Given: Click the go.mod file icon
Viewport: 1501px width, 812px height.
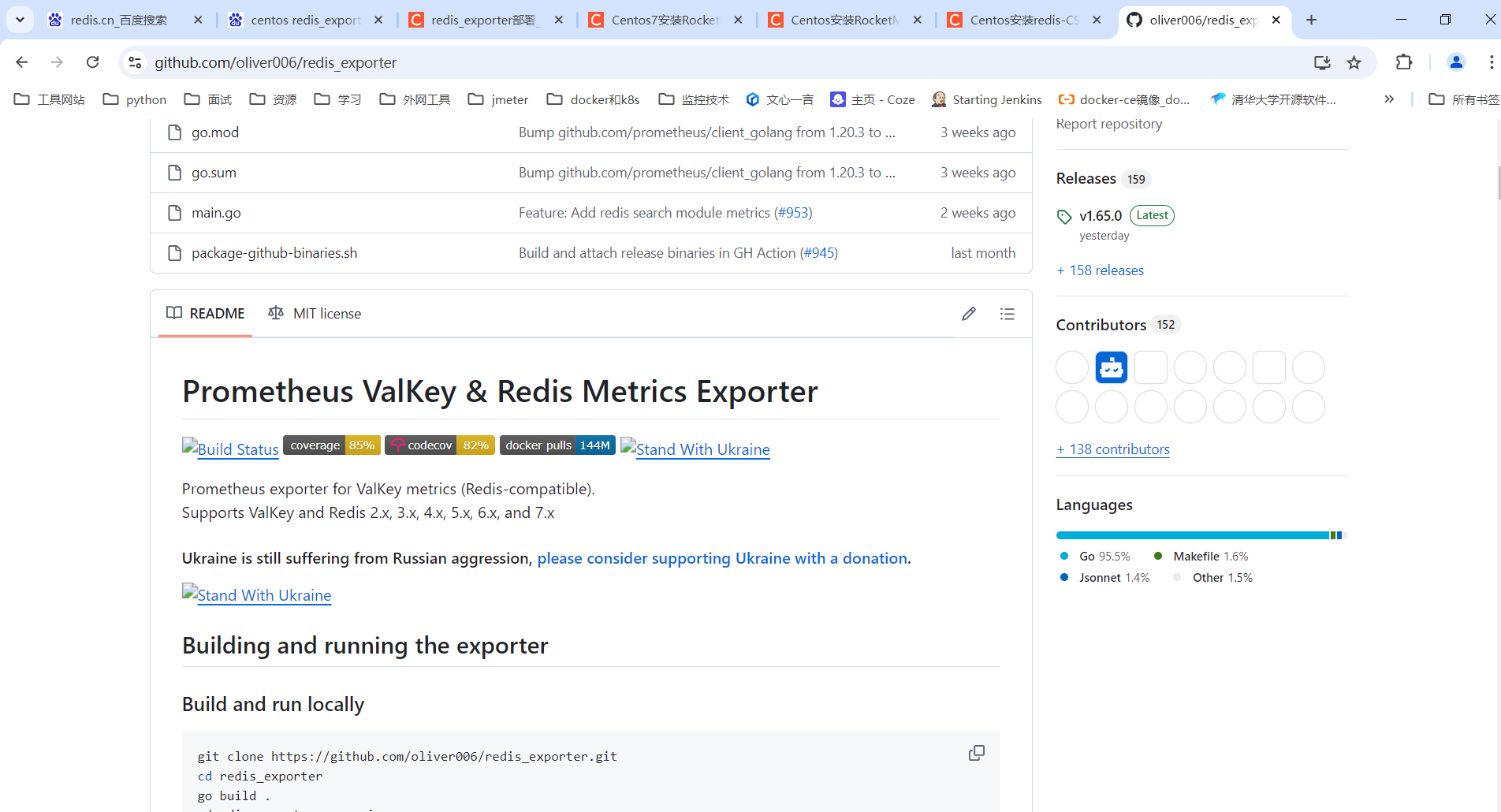Looking at the screenshot, I should (175, 132).
